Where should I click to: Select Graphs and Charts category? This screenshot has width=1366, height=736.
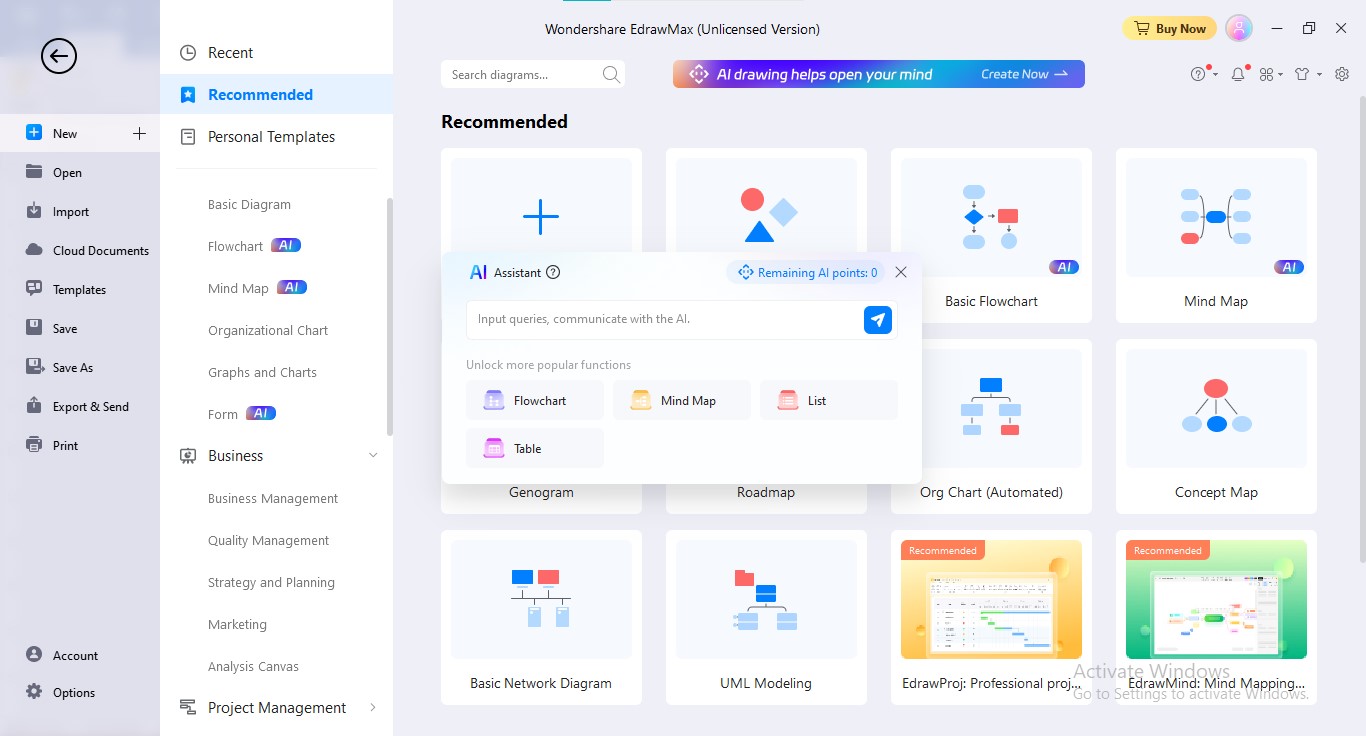262,372
